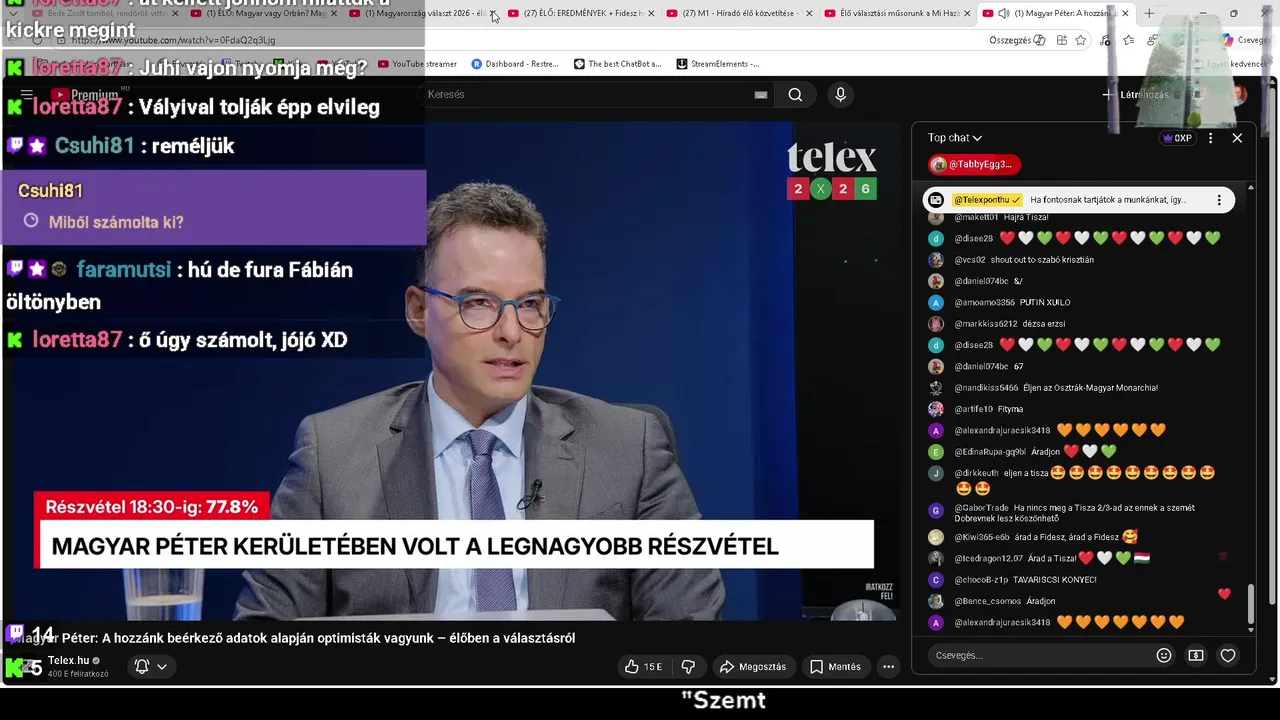Share the video via Megosztás
Image resolution: width=1280 pixels, height=720 pixels.
pos(752,666)
